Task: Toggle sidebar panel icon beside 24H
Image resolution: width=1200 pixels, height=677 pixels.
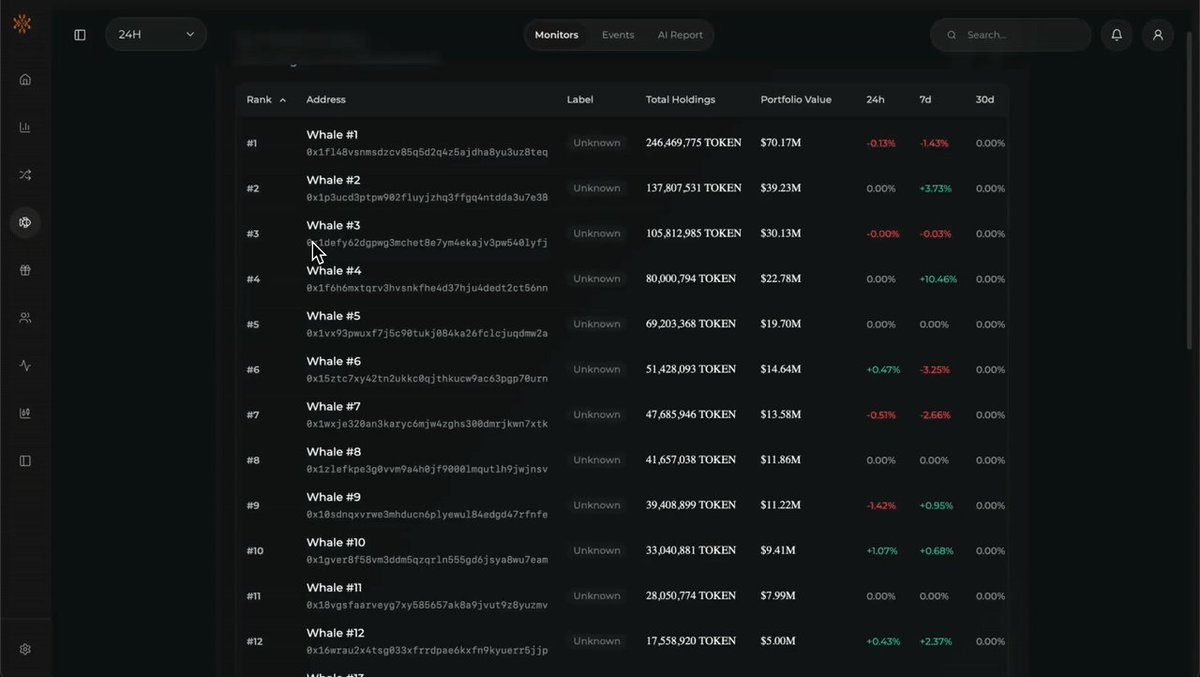Action: pos(80,35)
